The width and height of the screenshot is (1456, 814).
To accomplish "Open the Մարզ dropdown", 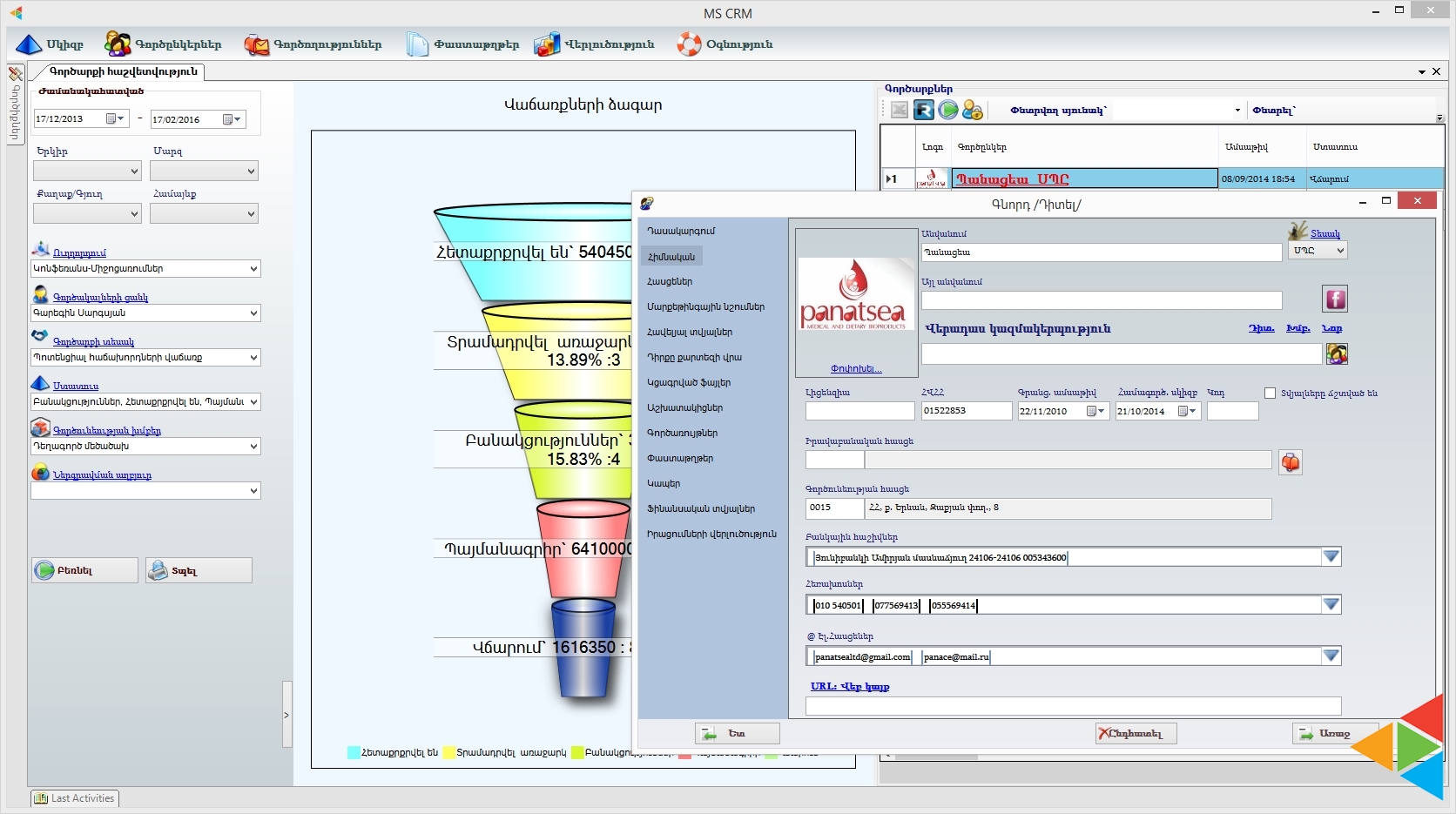I will [x=204, y=171].
